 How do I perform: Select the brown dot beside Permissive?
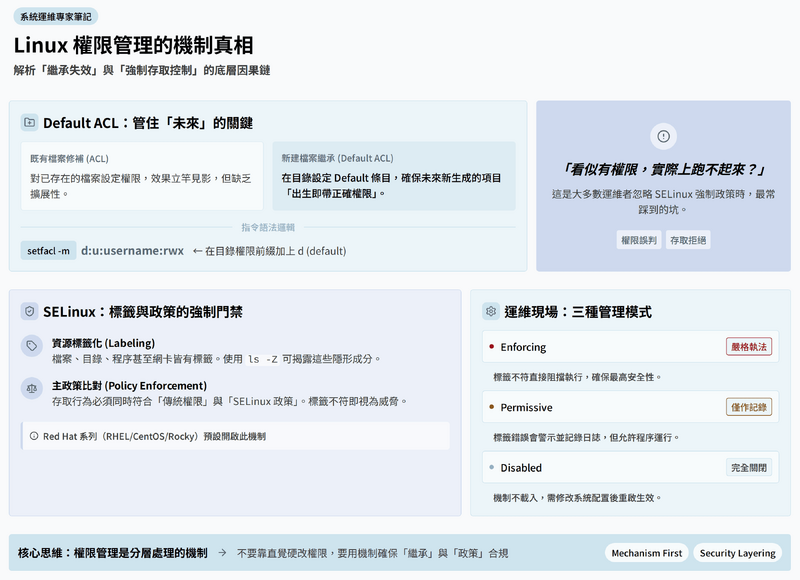click(491, 407)
